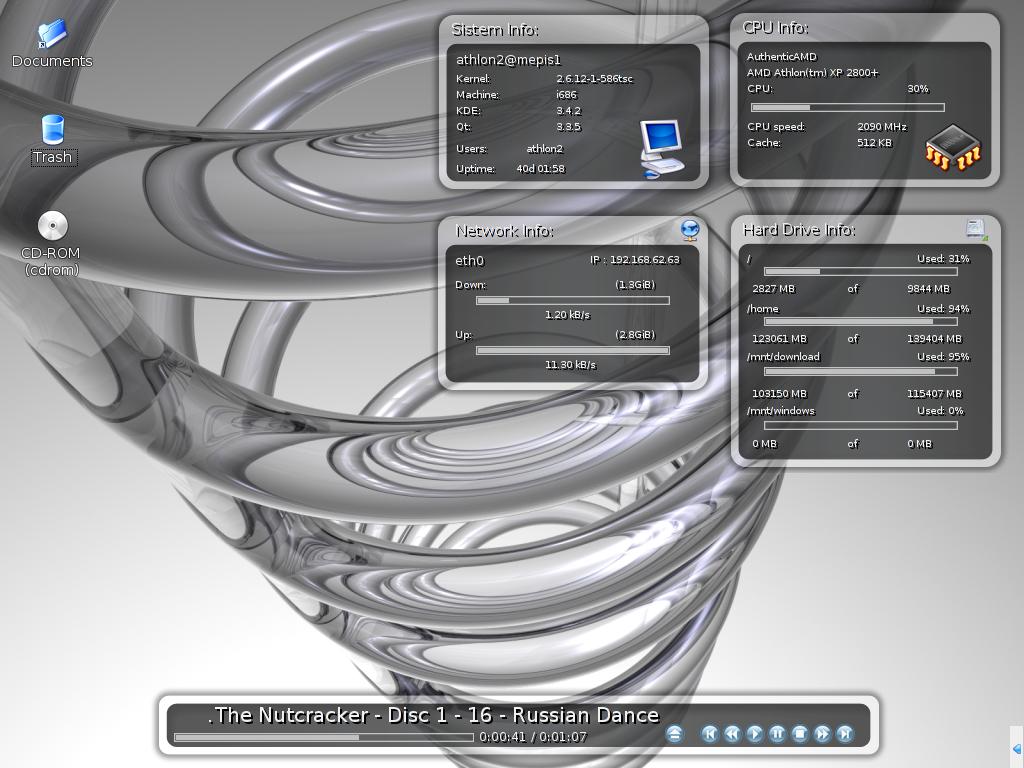
Task: Skip to previous track in player
Action: (x=710, y=734)
